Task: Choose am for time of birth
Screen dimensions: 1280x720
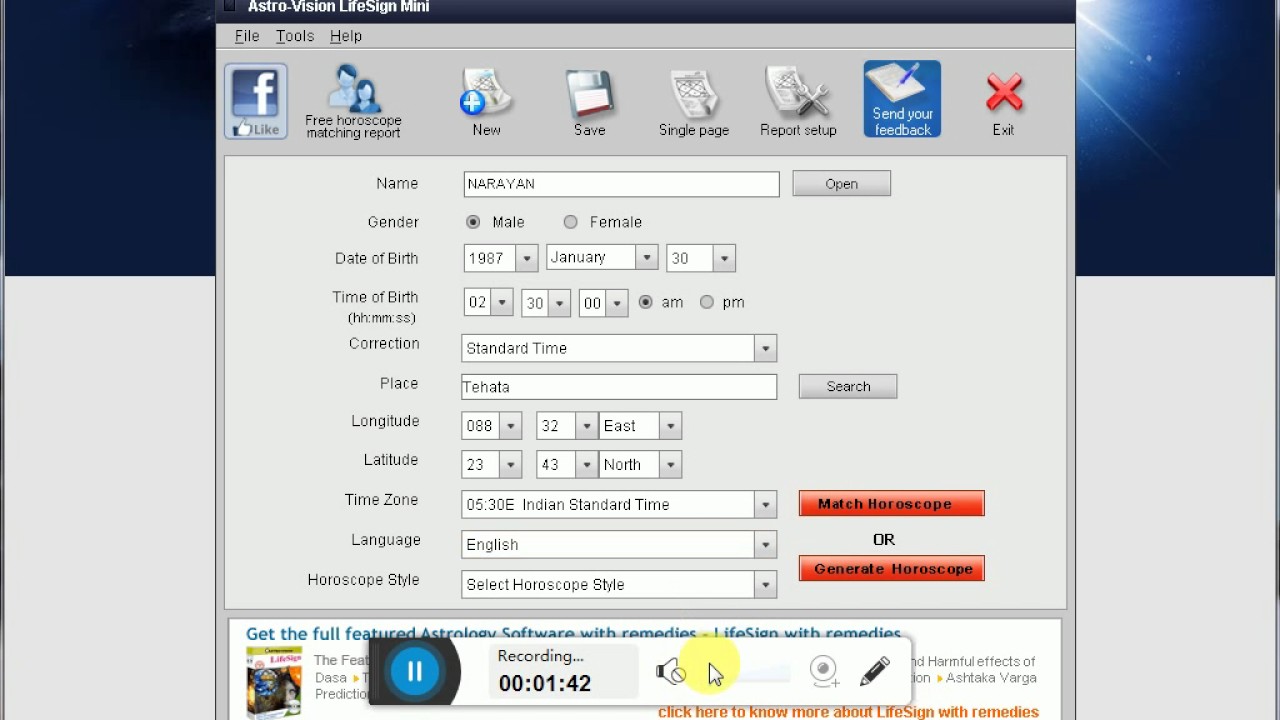Action: (645, 302)
